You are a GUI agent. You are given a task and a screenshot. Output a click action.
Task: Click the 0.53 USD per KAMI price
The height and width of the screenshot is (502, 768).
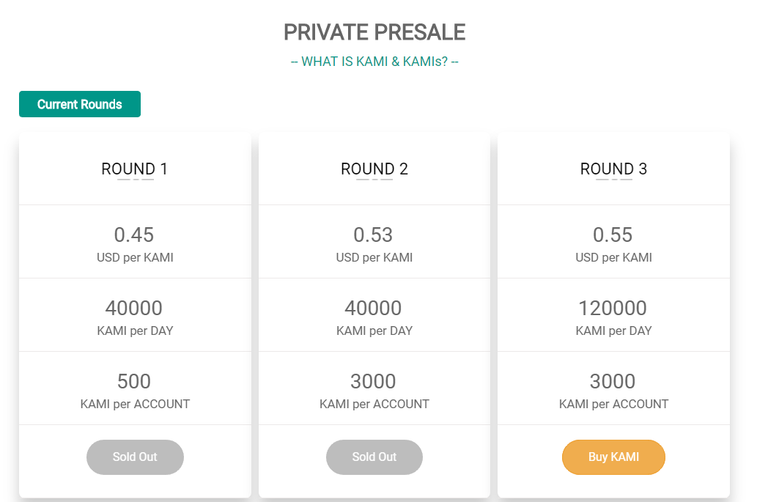point(374,243)
